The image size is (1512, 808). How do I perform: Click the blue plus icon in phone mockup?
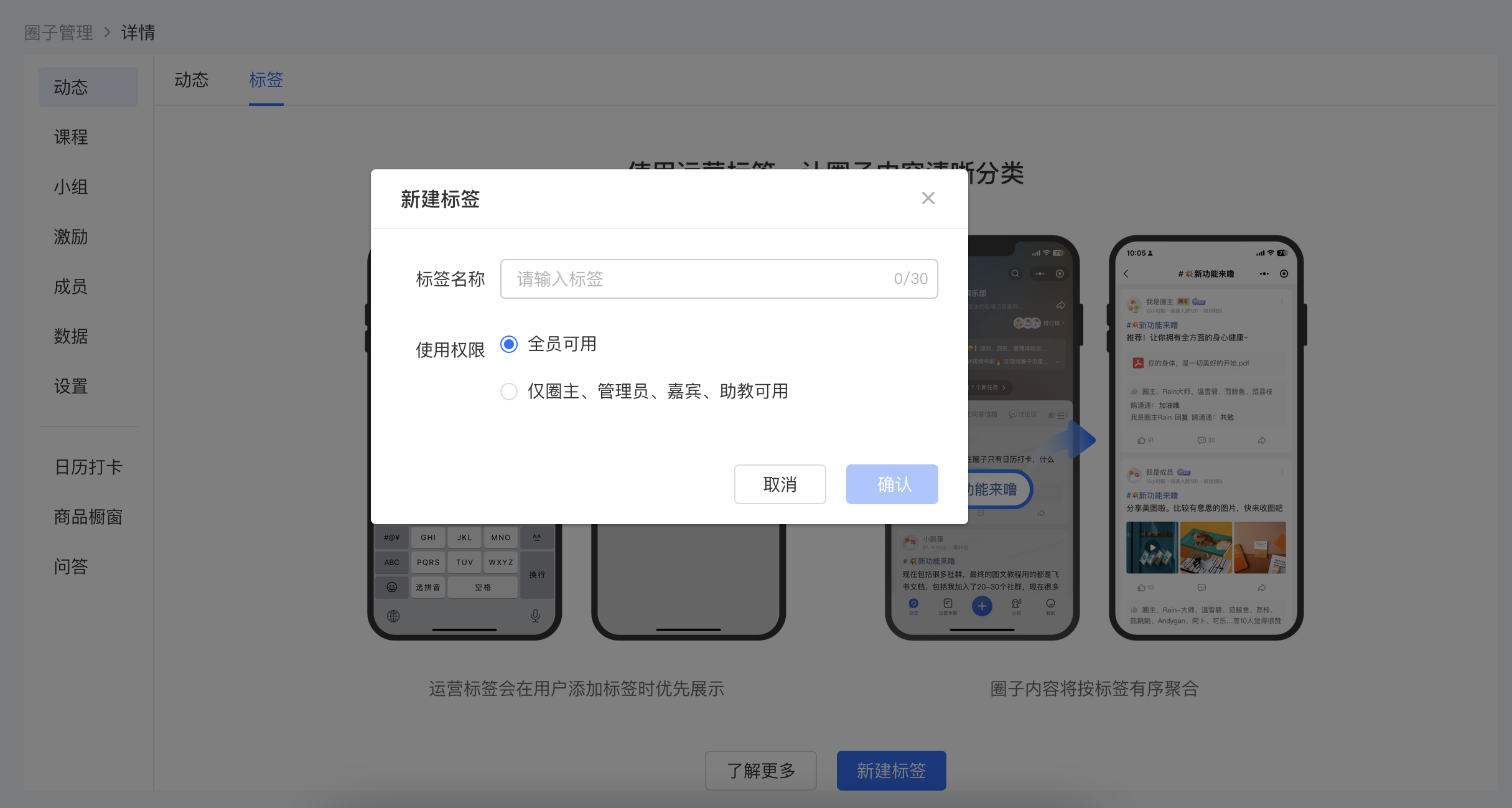[x=982, y=606]
